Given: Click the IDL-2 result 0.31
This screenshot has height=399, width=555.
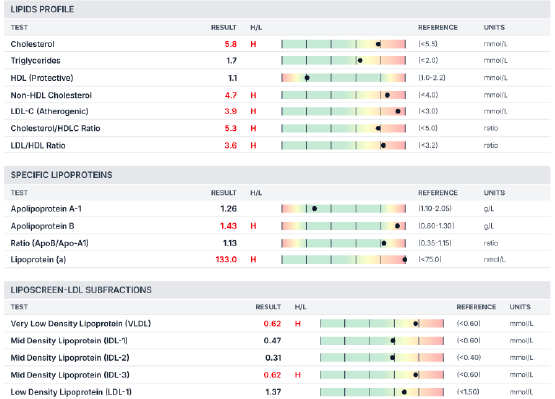Looking at the screenshot, I should pos(273,358).
